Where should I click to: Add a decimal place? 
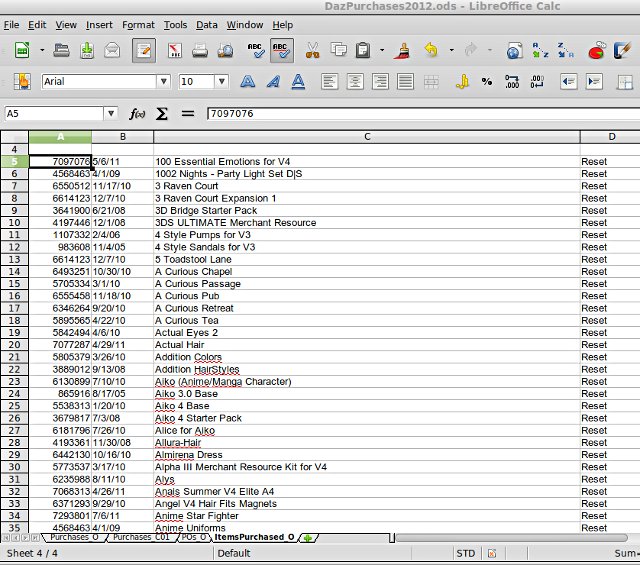click(512, 82)
